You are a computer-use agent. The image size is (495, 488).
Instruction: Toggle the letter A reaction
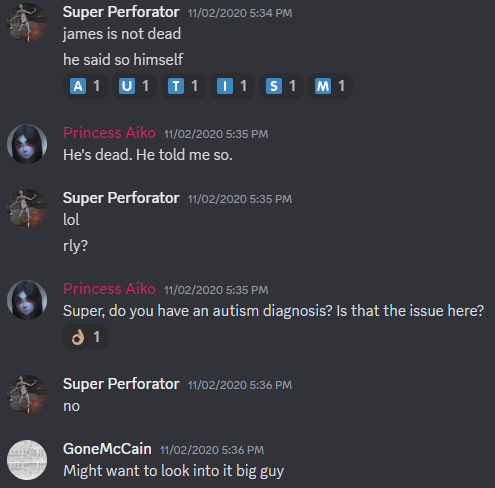(x=85, y=86)
